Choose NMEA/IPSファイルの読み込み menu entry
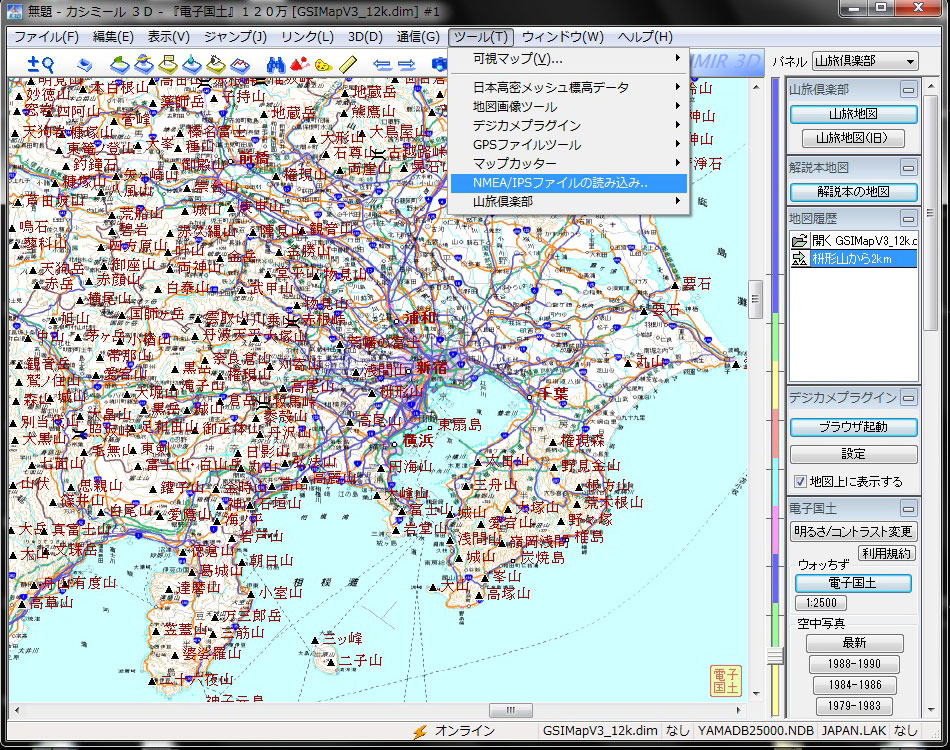Viewport: 950px width, 750px height. [x=569, y=182]
